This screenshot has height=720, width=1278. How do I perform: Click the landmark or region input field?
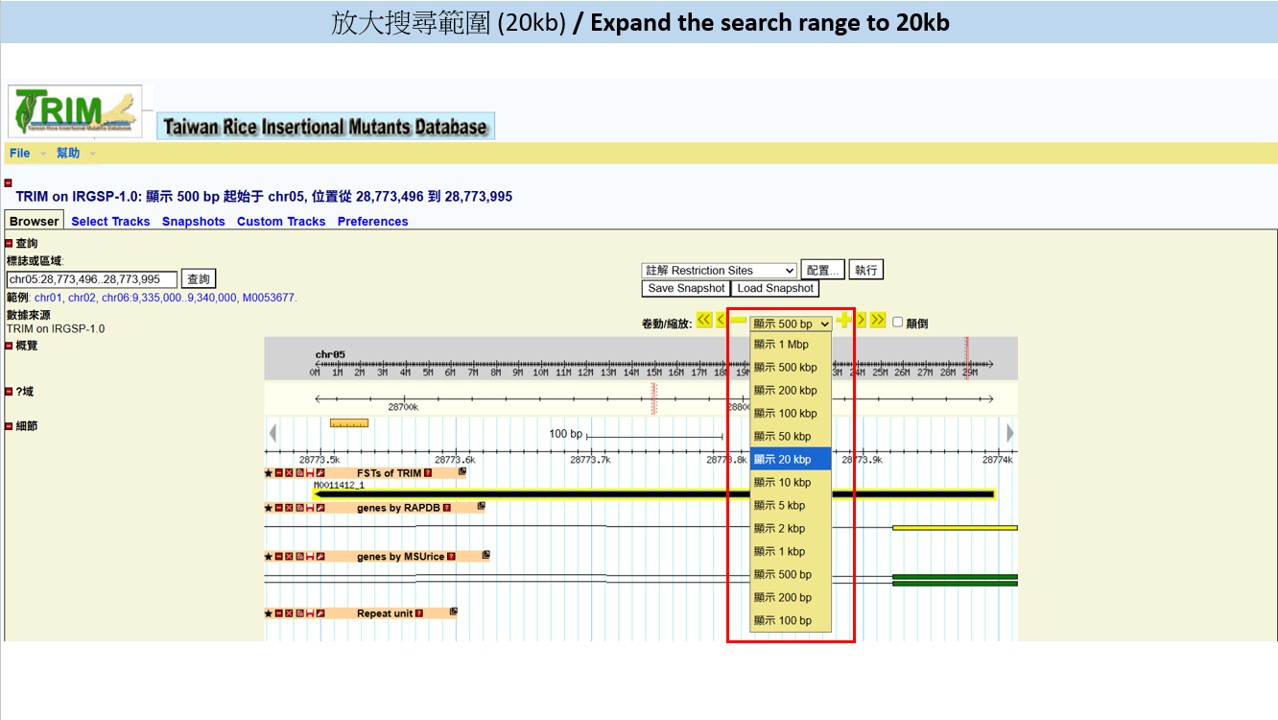click(x=92, y=280)
